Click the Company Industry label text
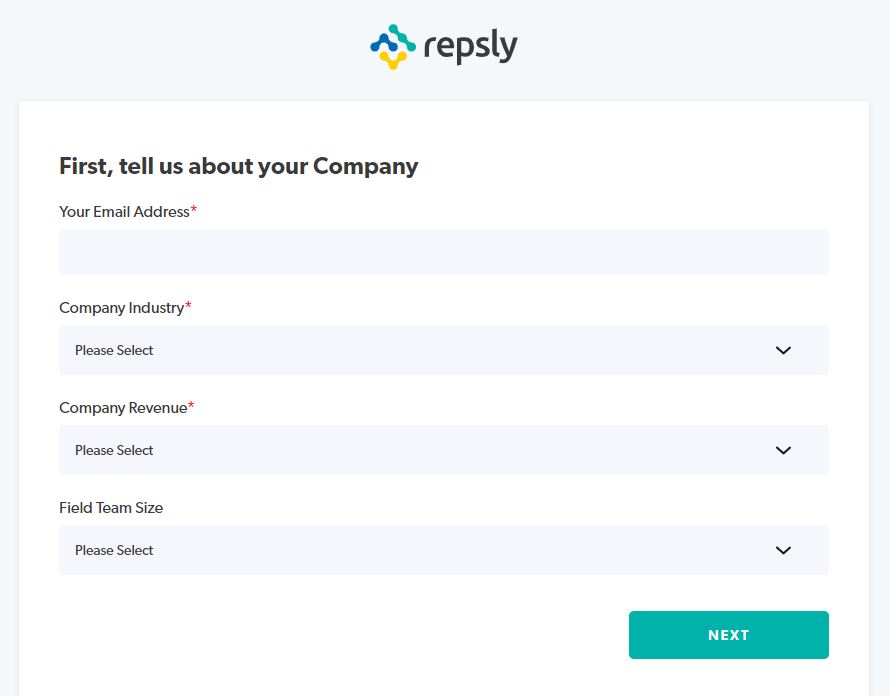The height and width of the screenshot is (696, 890). click(x=121, y=308)
